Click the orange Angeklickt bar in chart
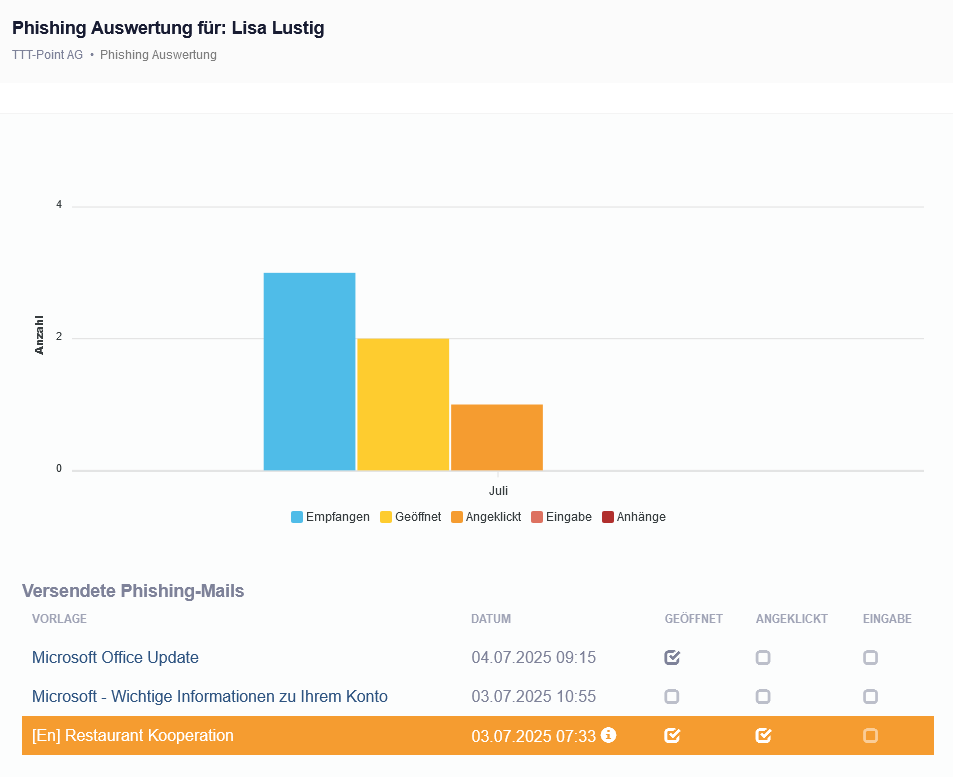The width and height of the screenshot is (953, 777). coord(496,437)
